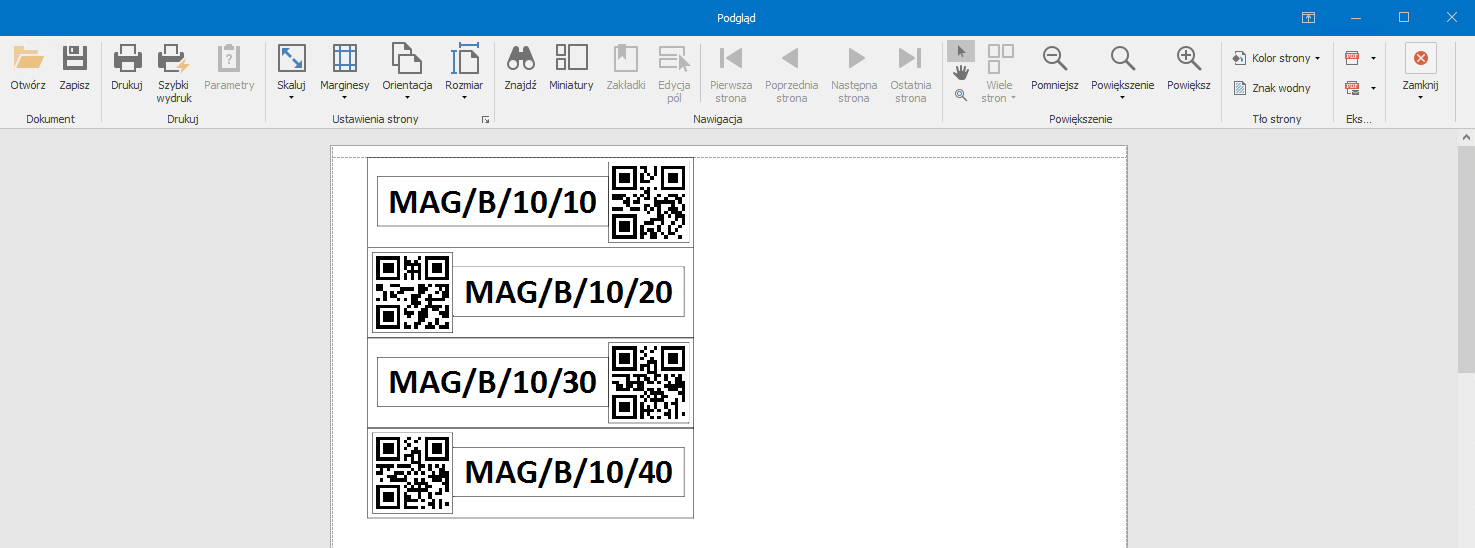Screen dimensions: 1475x548
Task: Save the preview with Zapisz
Action: (75, 68)
